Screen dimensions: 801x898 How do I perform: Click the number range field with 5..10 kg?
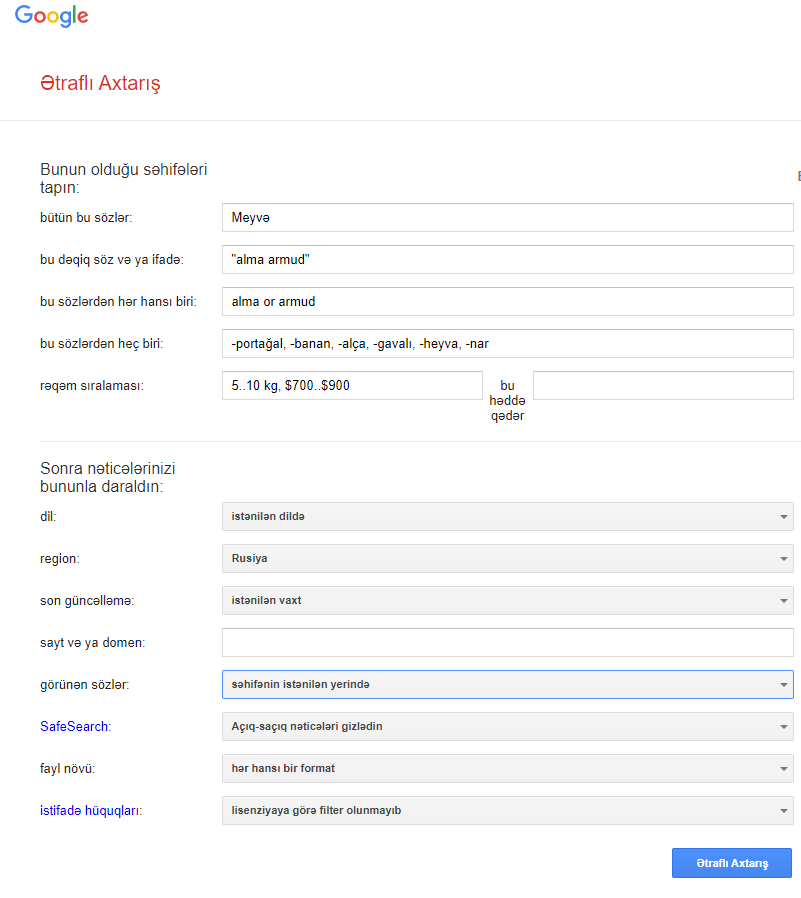[351, 385]
